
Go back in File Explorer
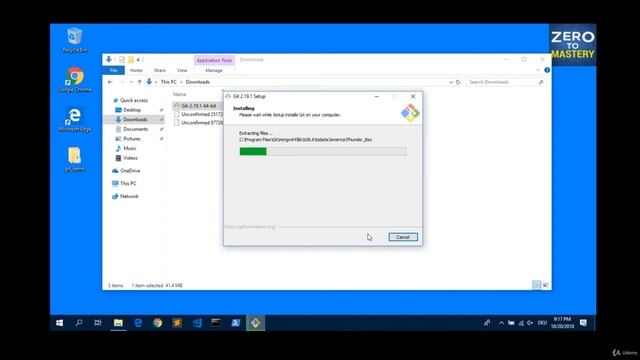click(110, 82)
